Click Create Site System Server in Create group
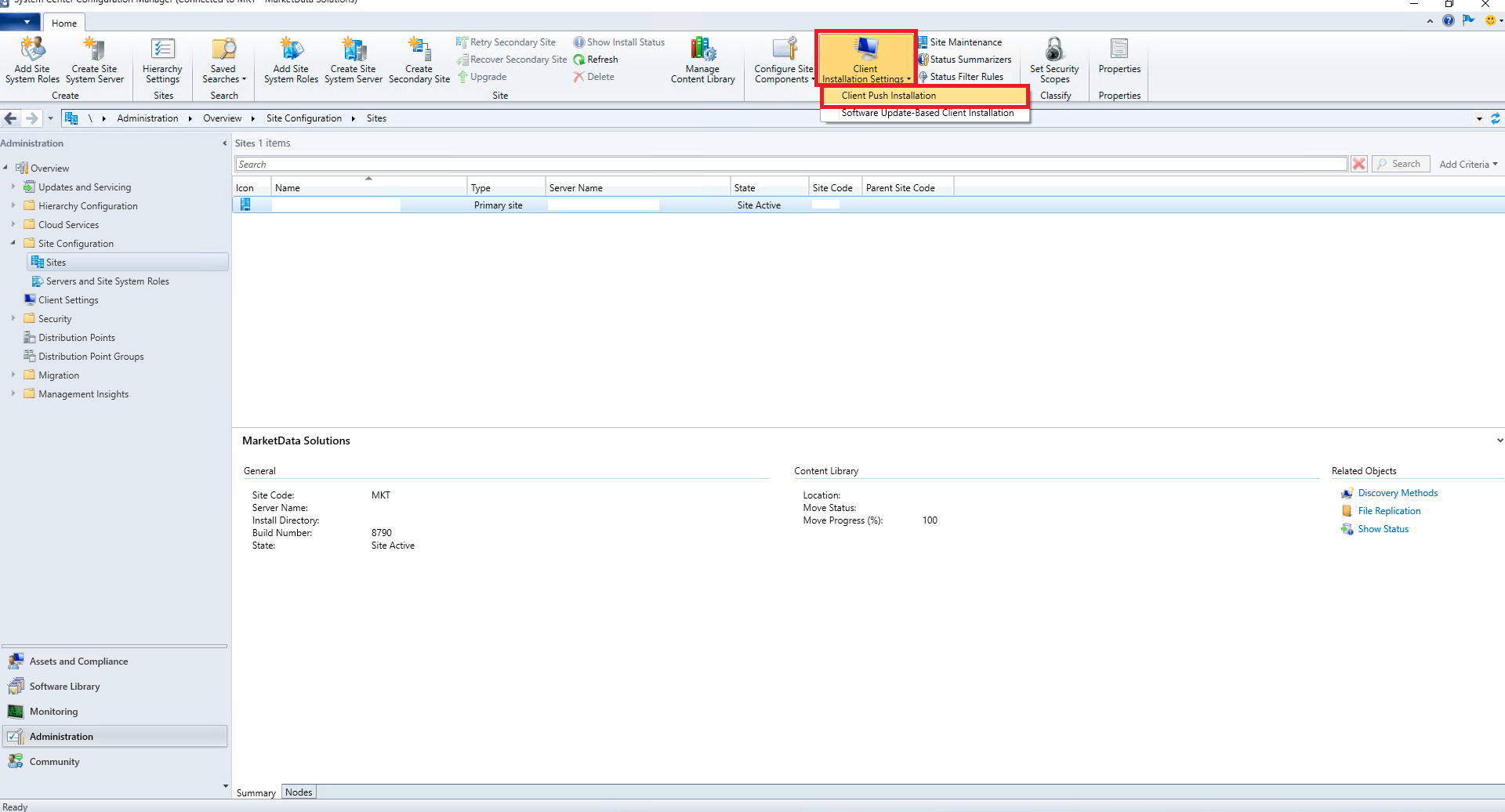Image resolution: width=1505 pixels, height=812 pixels. pos(95,60)
